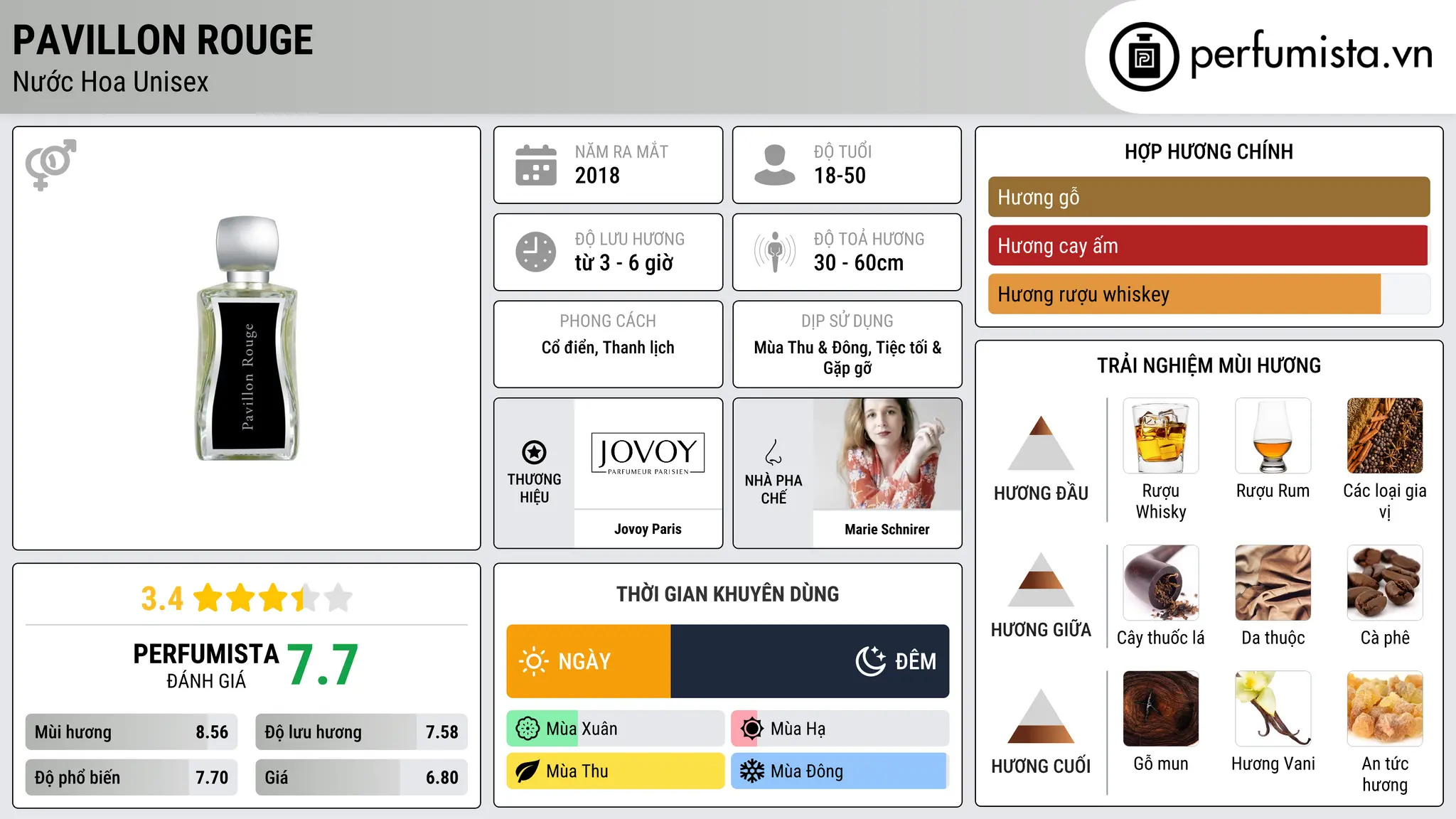Click the Hương rượu whiskey accord bar
Screen dimensions: 1456x819
[x=1209, y=294]
